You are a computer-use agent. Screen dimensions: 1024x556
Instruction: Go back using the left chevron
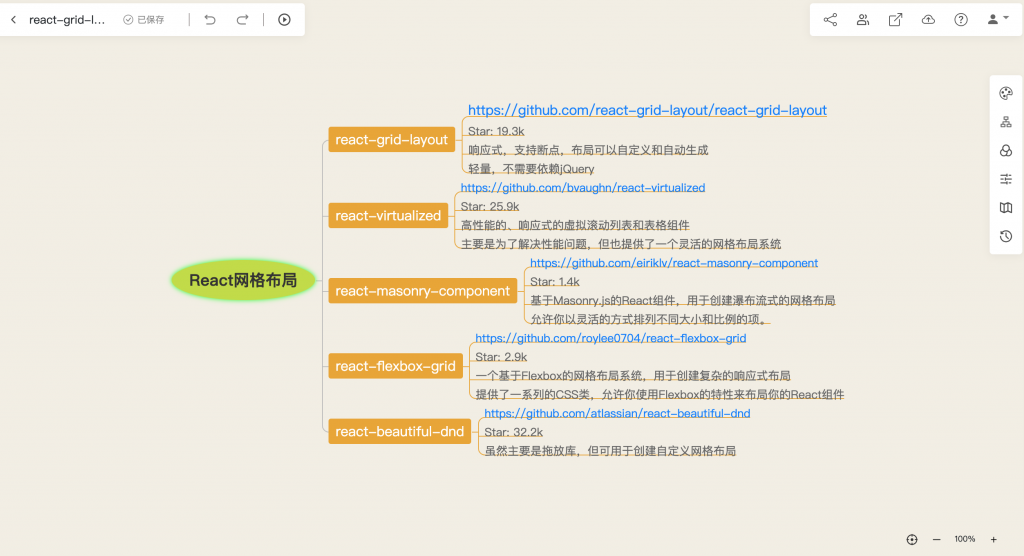(13, 20)
